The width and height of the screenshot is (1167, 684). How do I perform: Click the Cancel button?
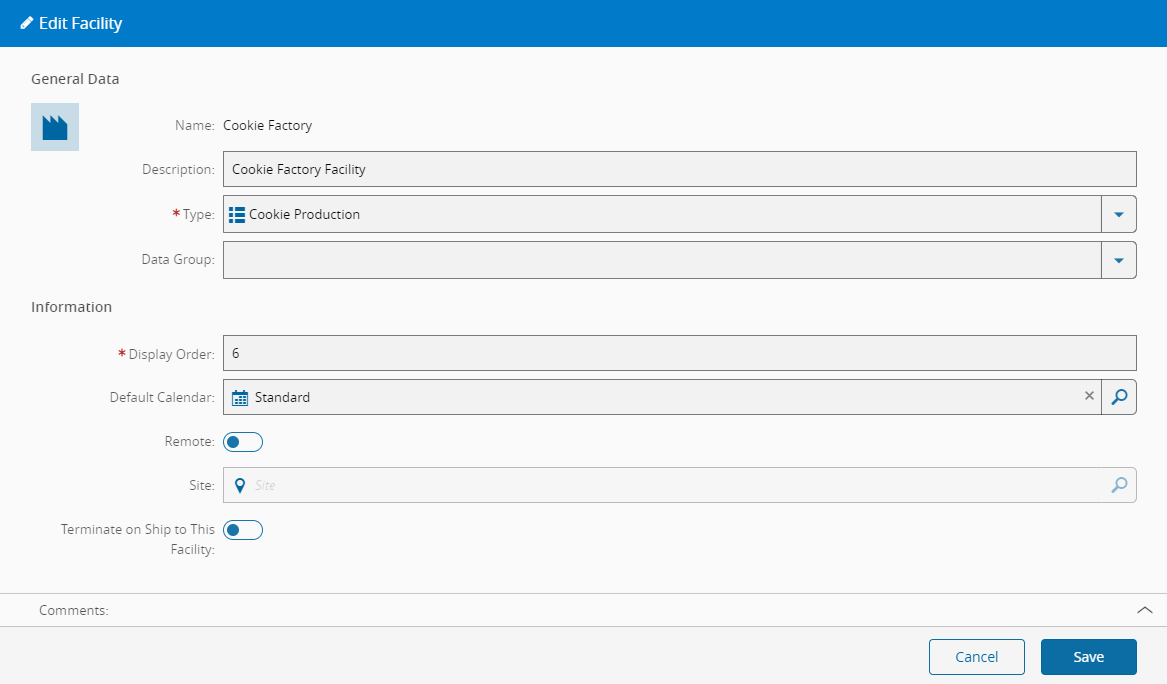tap(976, 657)
